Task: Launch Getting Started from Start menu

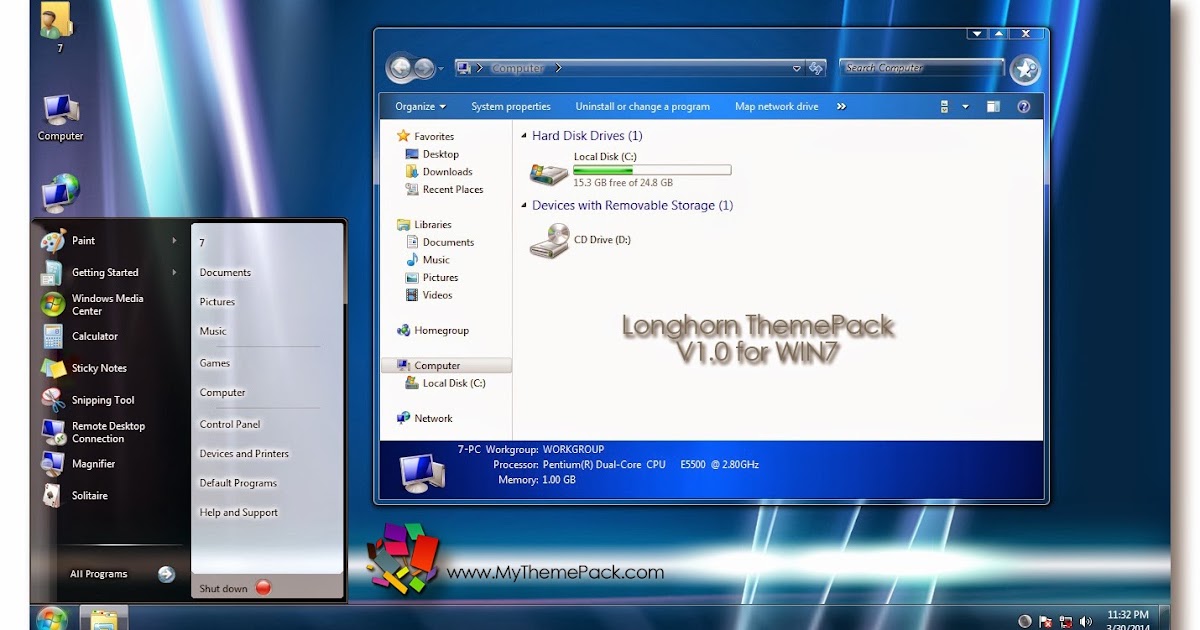Action: pyautogui.click(x=105, y=272)
